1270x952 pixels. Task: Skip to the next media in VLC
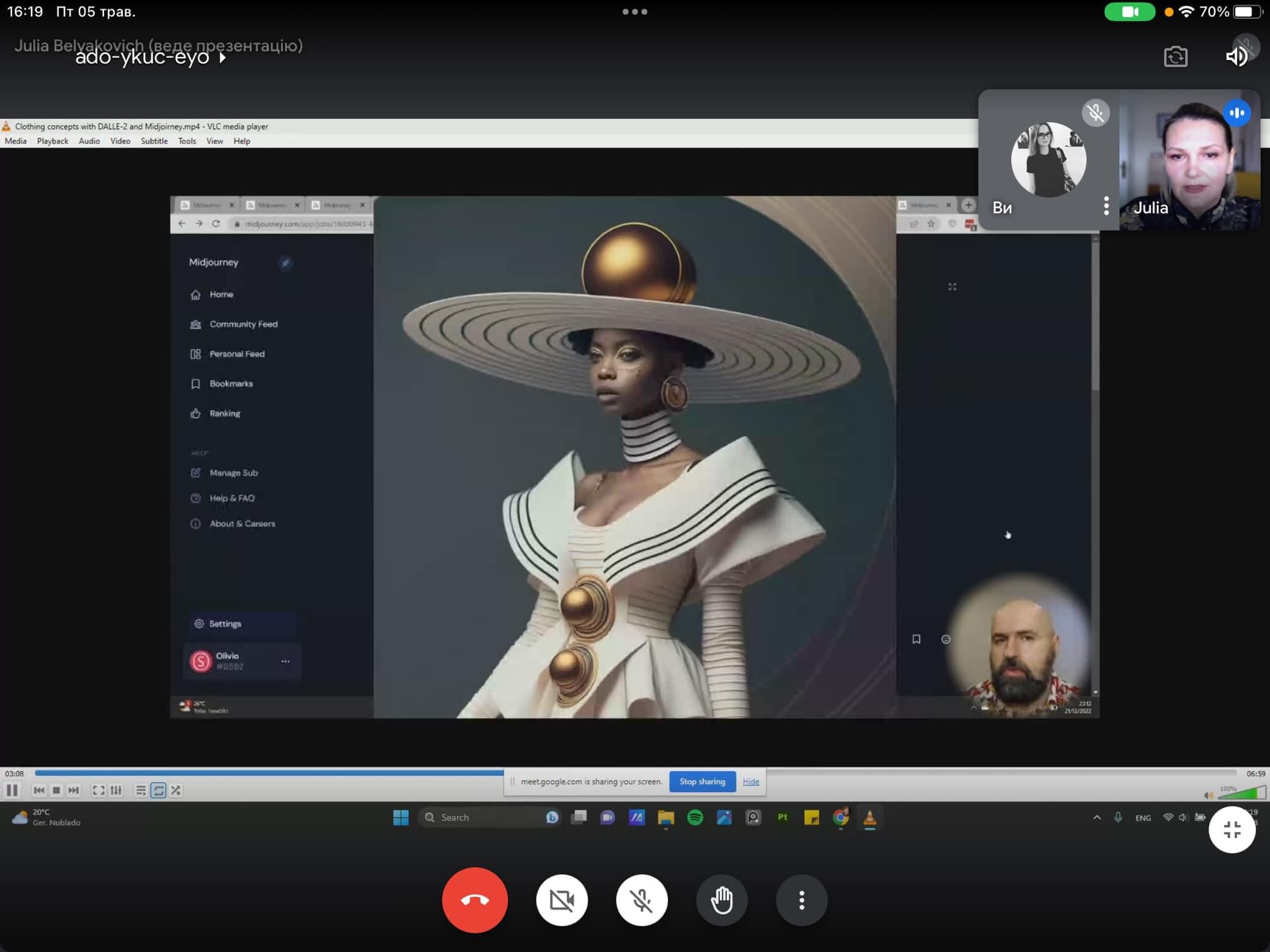(74, 790)
